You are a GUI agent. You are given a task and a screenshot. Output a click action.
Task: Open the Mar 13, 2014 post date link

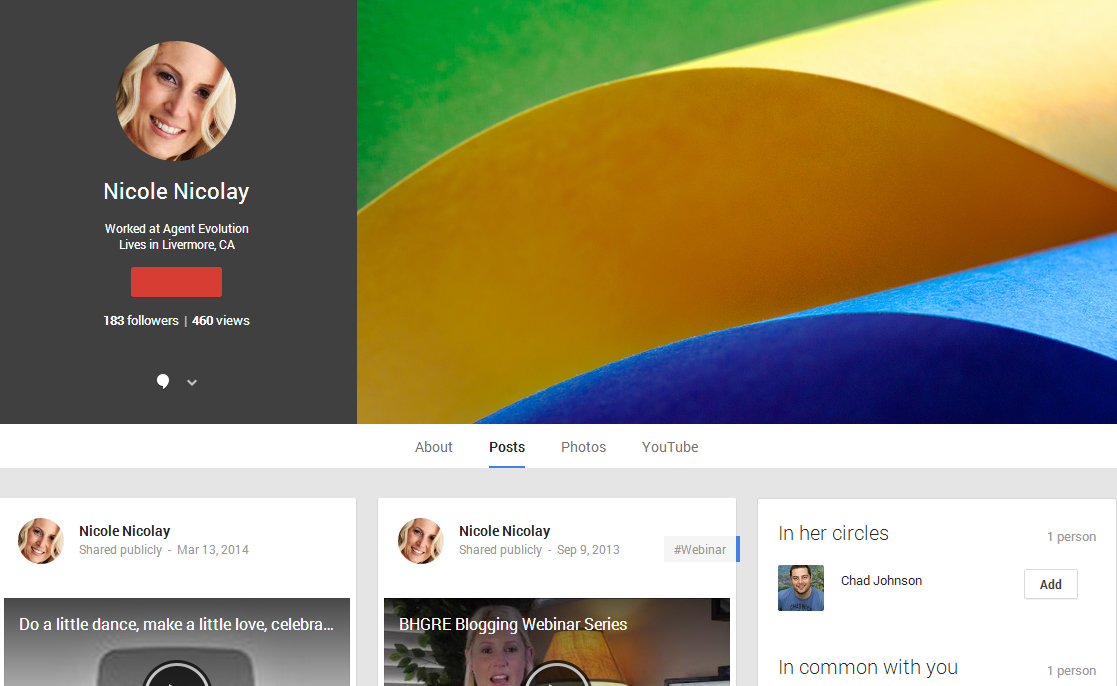point(213,550)
